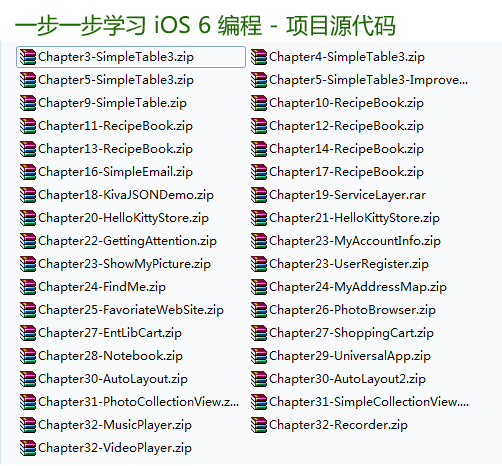This screenshot has width=502, height=466.
Task: Click the archive icon of Chapter17-RecipeBook.zip
Action: 259,172
